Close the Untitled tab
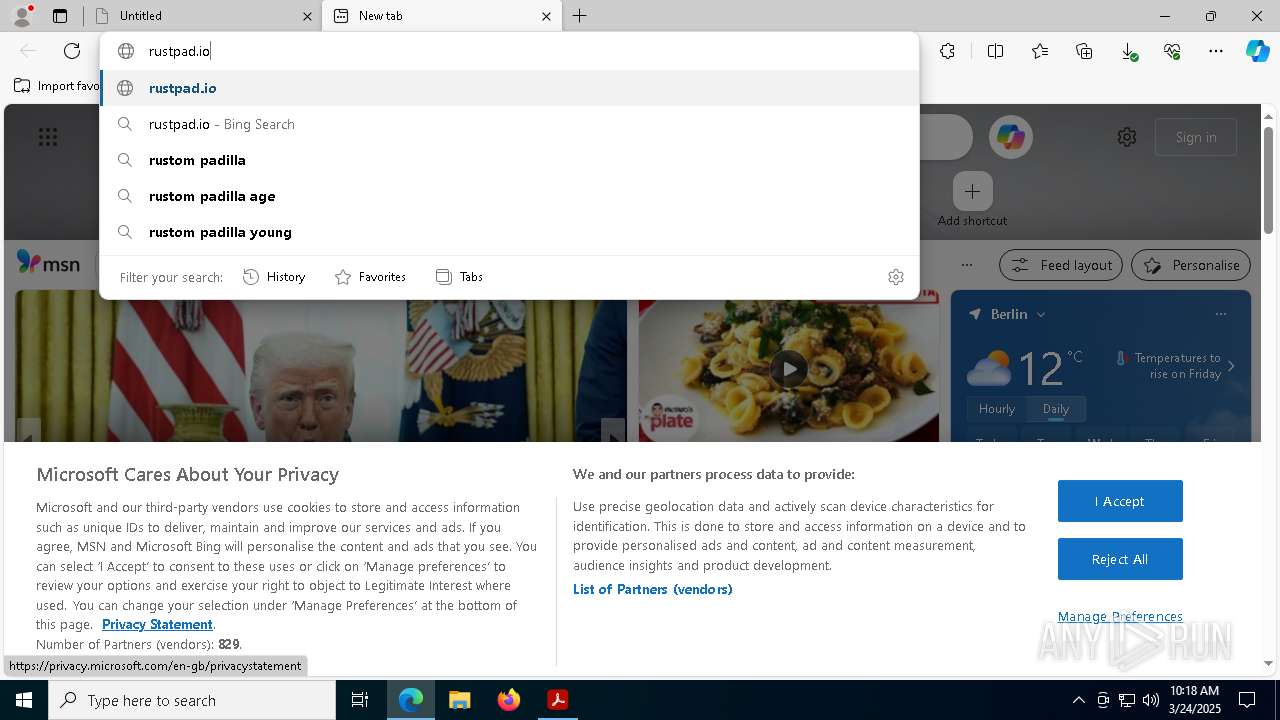This screenshot has height=720, width=1280. (x=307, y=16)
